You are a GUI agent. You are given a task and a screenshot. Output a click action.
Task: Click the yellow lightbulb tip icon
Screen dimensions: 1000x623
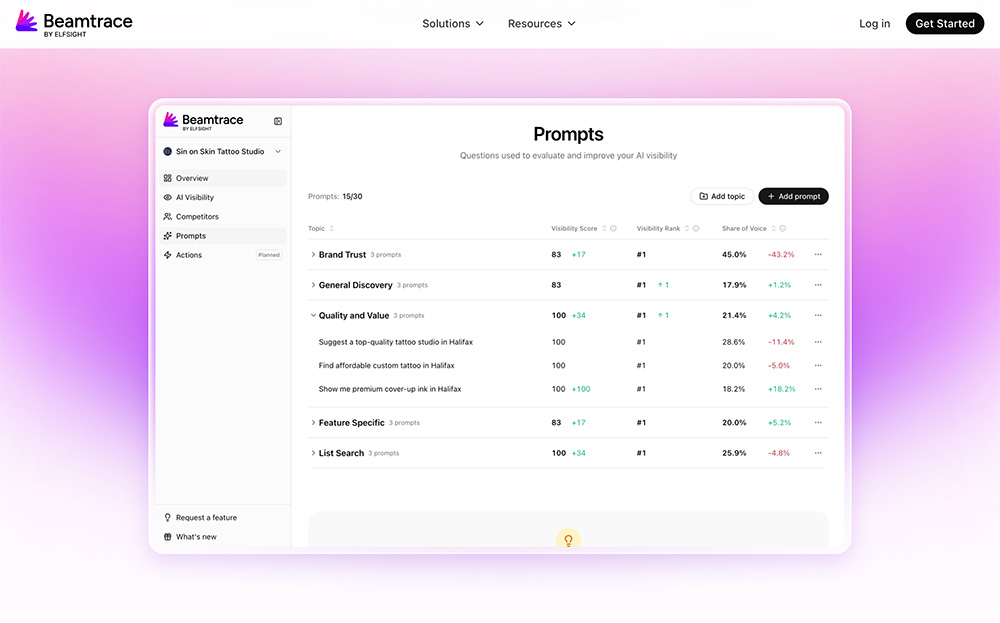[568, 539]
